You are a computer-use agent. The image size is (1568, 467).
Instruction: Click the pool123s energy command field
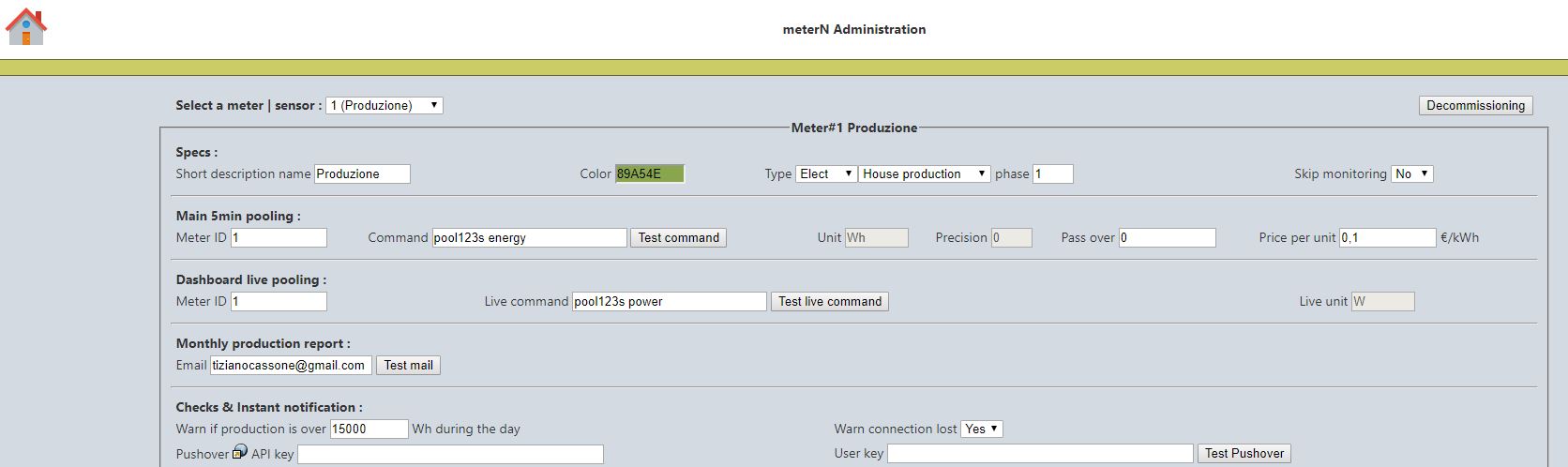click(529, 237)
